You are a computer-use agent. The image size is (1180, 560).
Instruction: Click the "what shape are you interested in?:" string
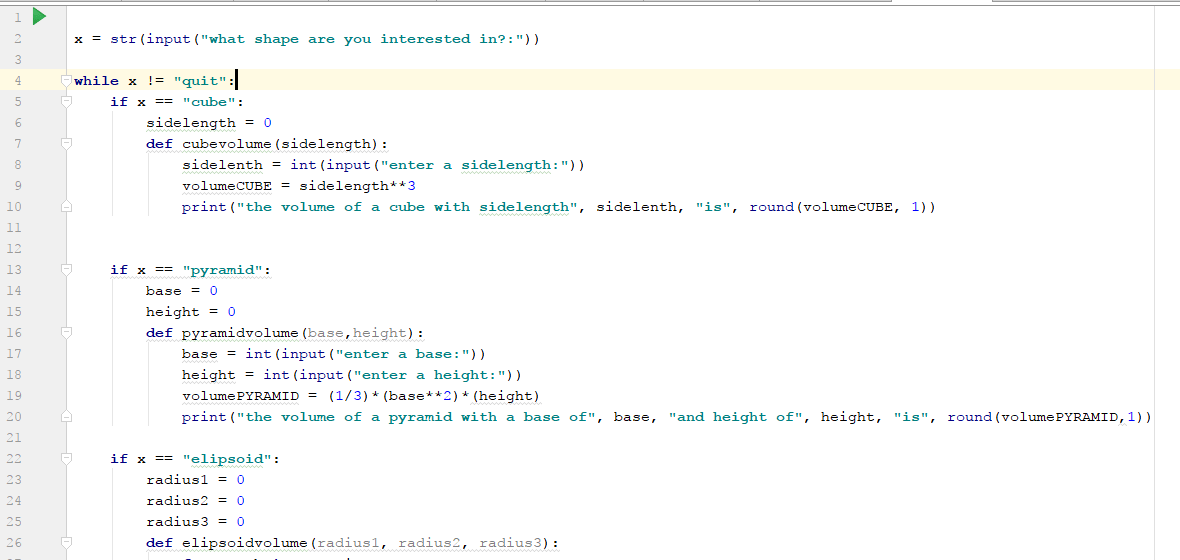point(361,39)
